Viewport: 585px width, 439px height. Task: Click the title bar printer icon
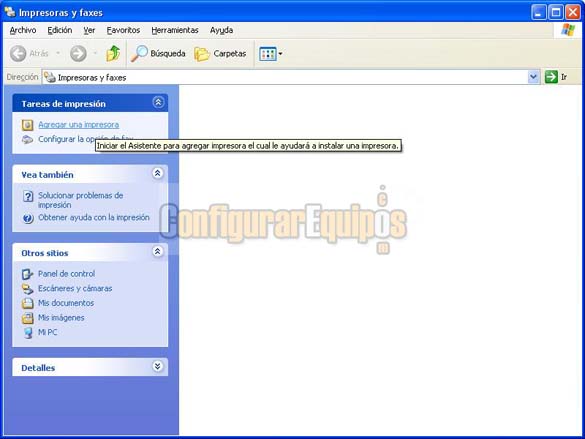tap(10, 12)
